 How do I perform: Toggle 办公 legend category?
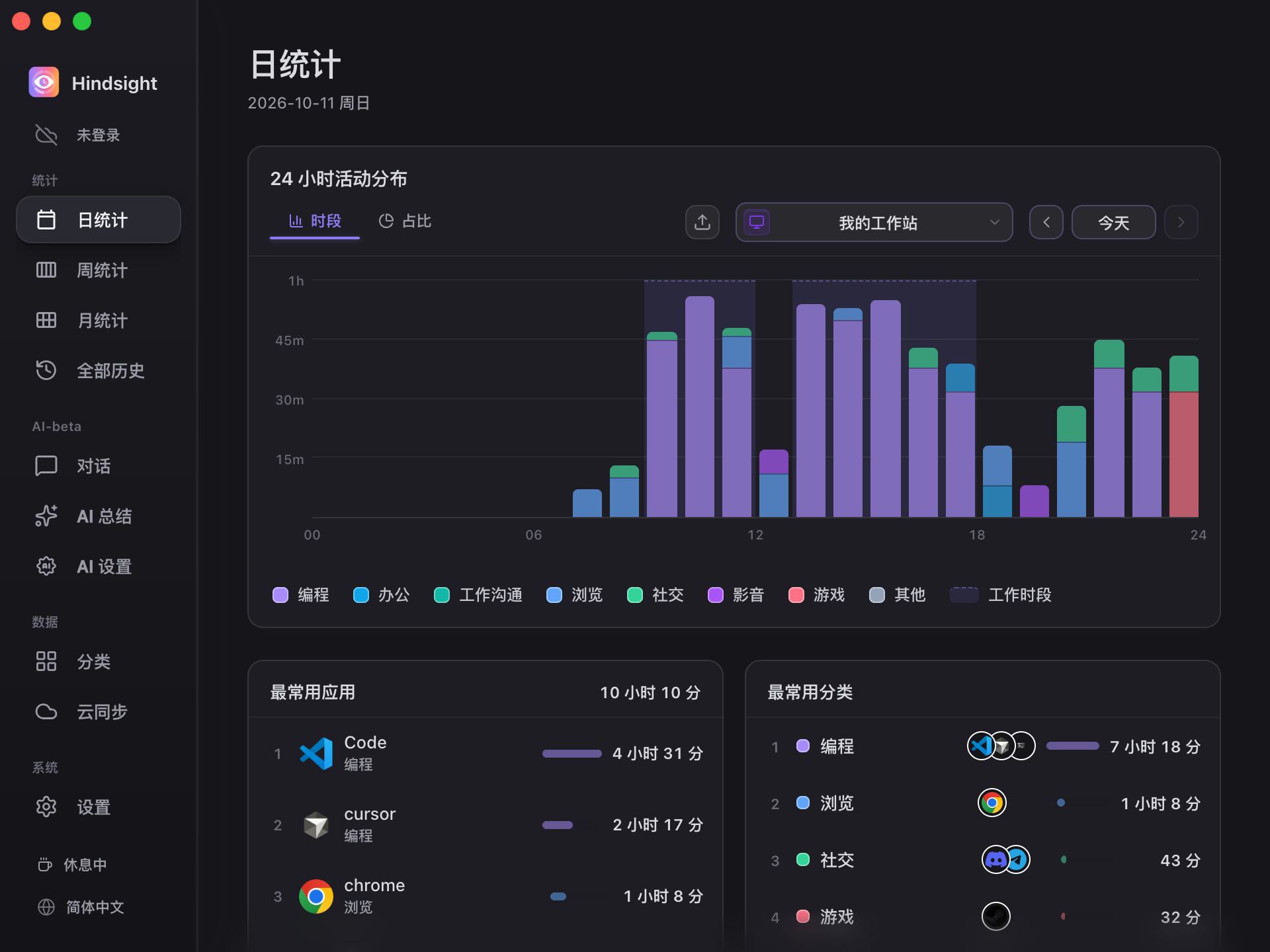pyautogui.click(x=382, y=595)
